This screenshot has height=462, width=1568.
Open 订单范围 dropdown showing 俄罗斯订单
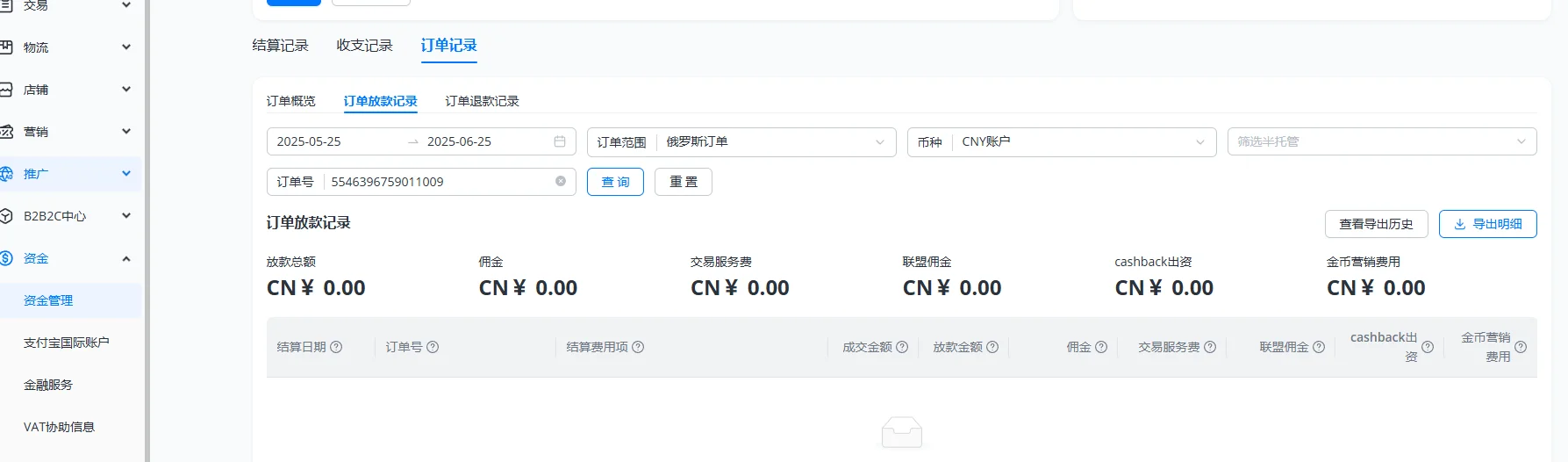[741, 142]
